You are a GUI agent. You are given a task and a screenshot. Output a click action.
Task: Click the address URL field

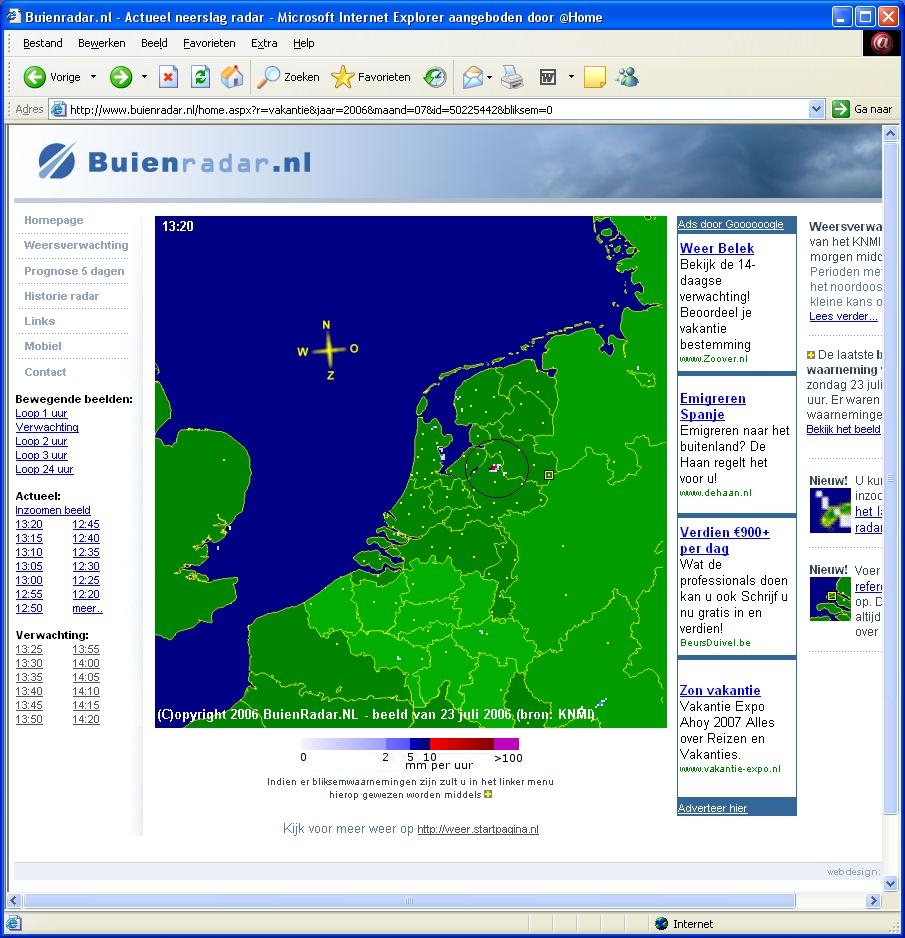(x=438, y=109)
